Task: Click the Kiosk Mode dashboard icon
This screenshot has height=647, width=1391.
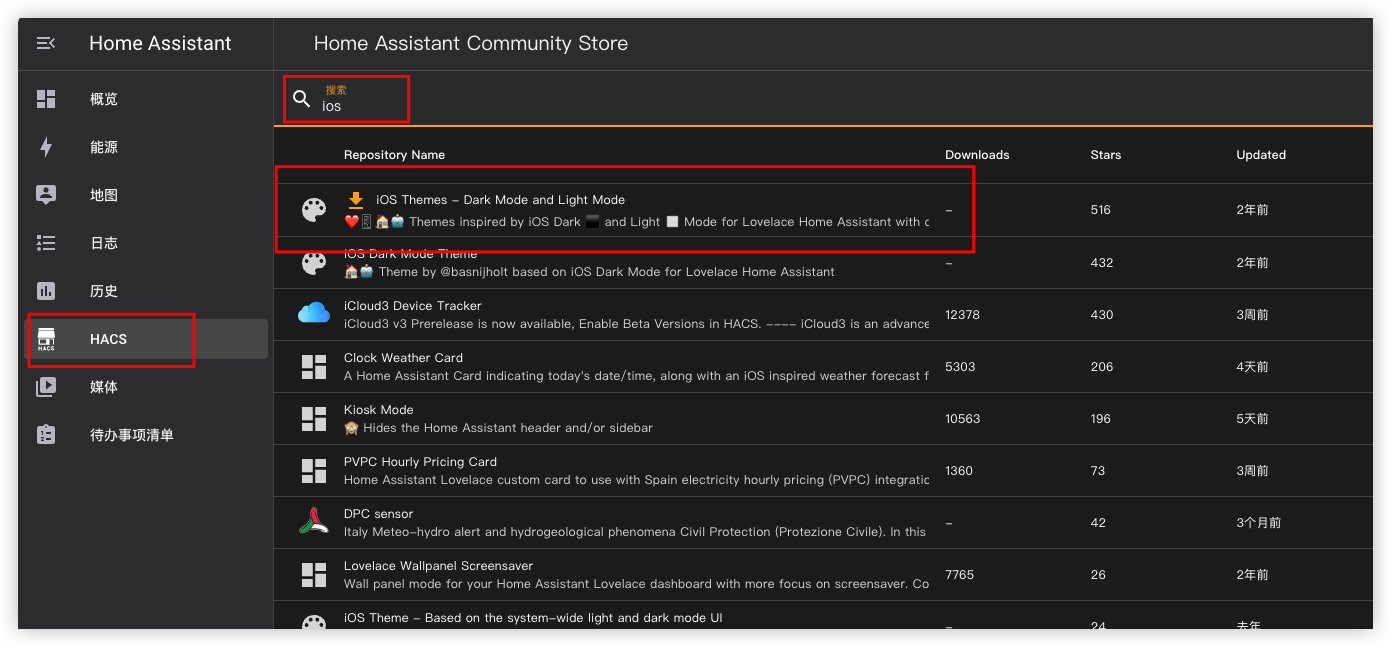Action: [x=314, y=418]
